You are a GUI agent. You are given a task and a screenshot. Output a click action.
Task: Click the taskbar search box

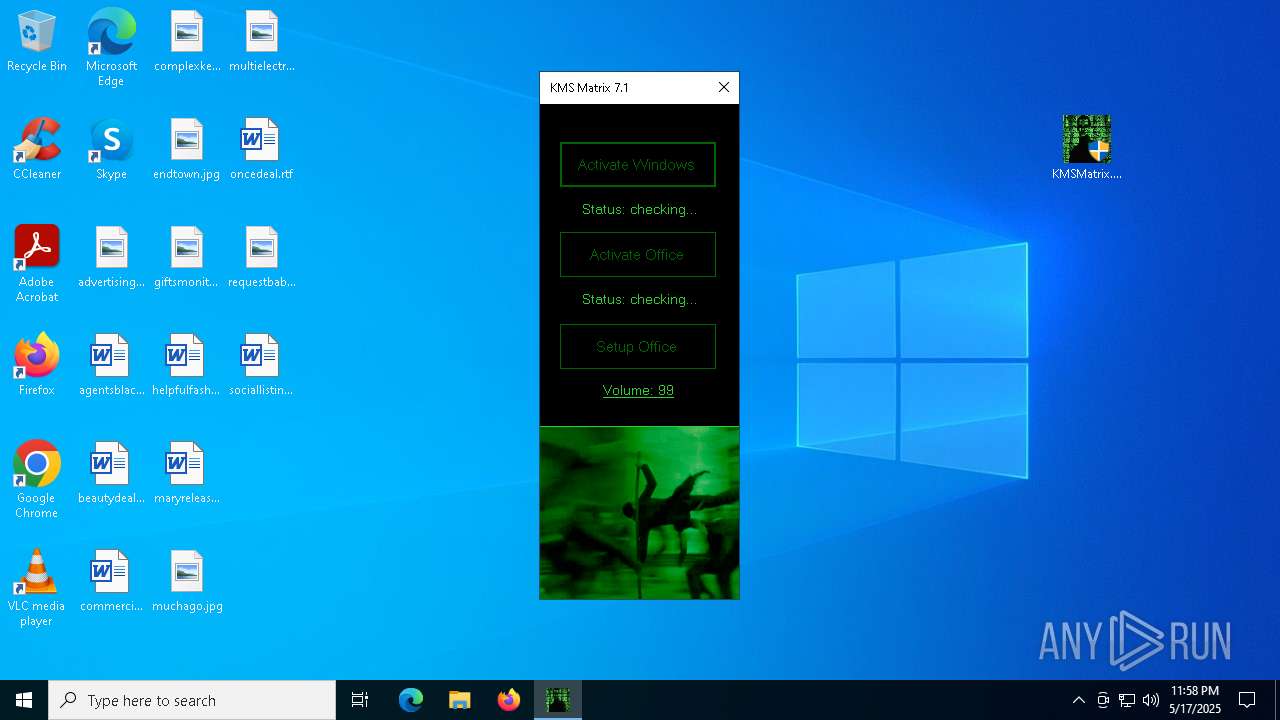point(192,700)
